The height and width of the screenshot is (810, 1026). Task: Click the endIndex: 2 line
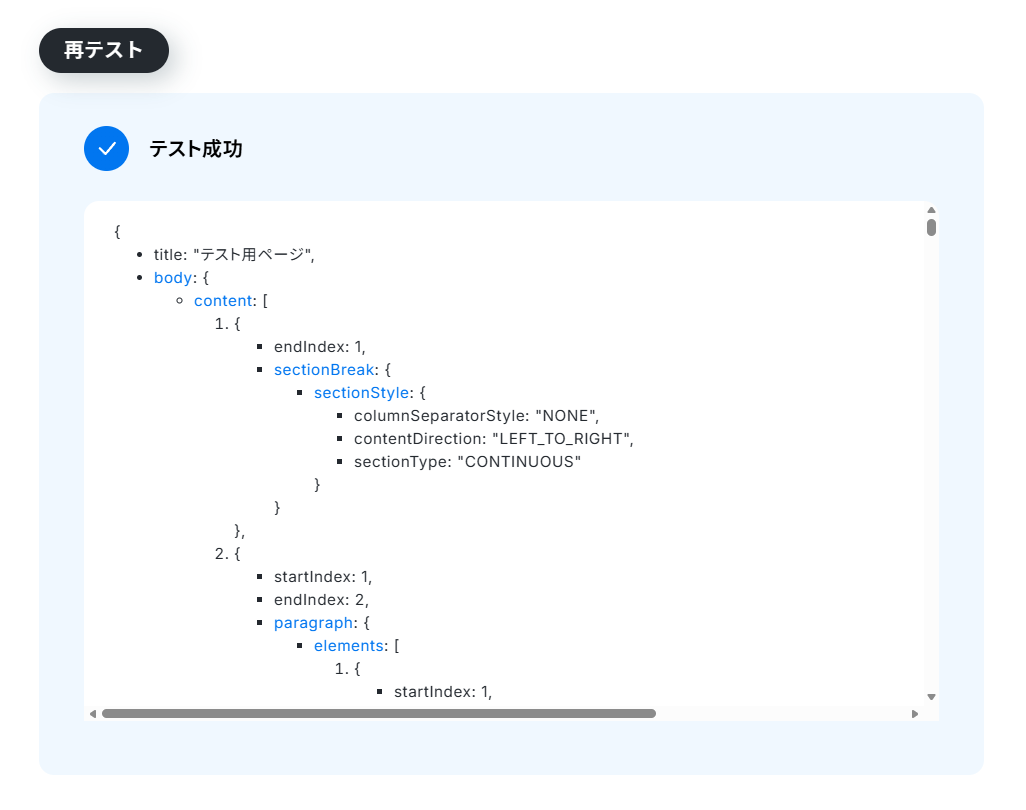321,600
